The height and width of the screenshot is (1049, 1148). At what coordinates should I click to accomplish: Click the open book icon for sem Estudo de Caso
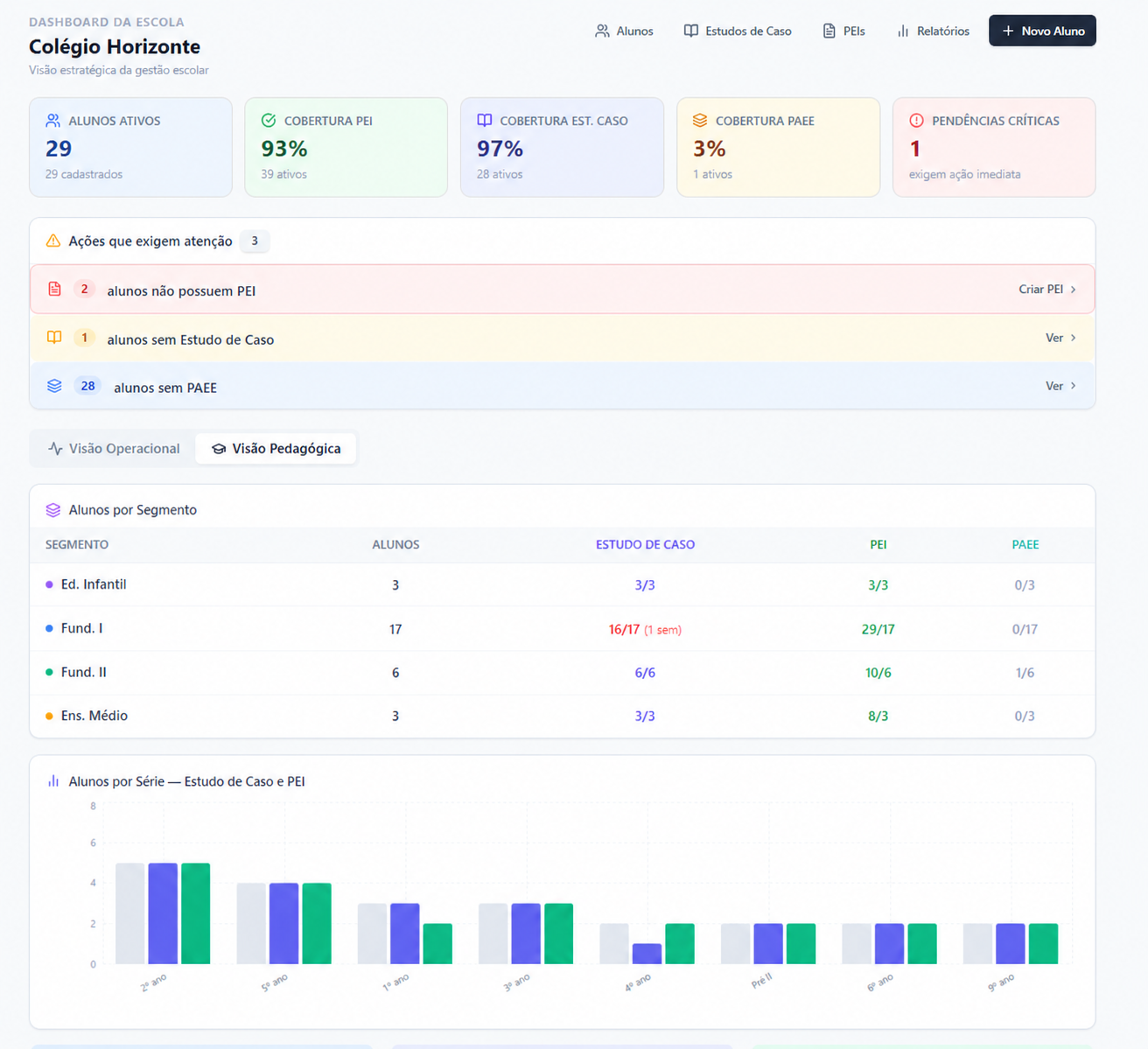coord(54,338)
